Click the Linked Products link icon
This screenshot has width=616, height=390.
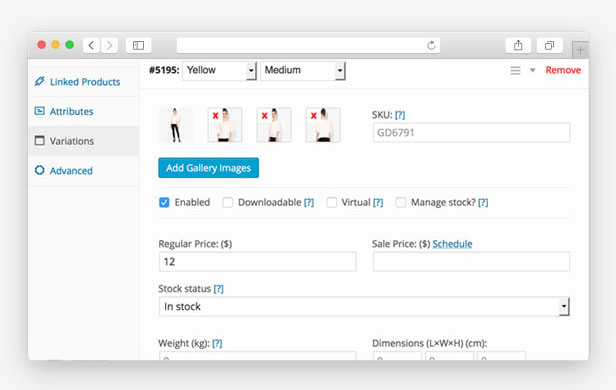39,81
